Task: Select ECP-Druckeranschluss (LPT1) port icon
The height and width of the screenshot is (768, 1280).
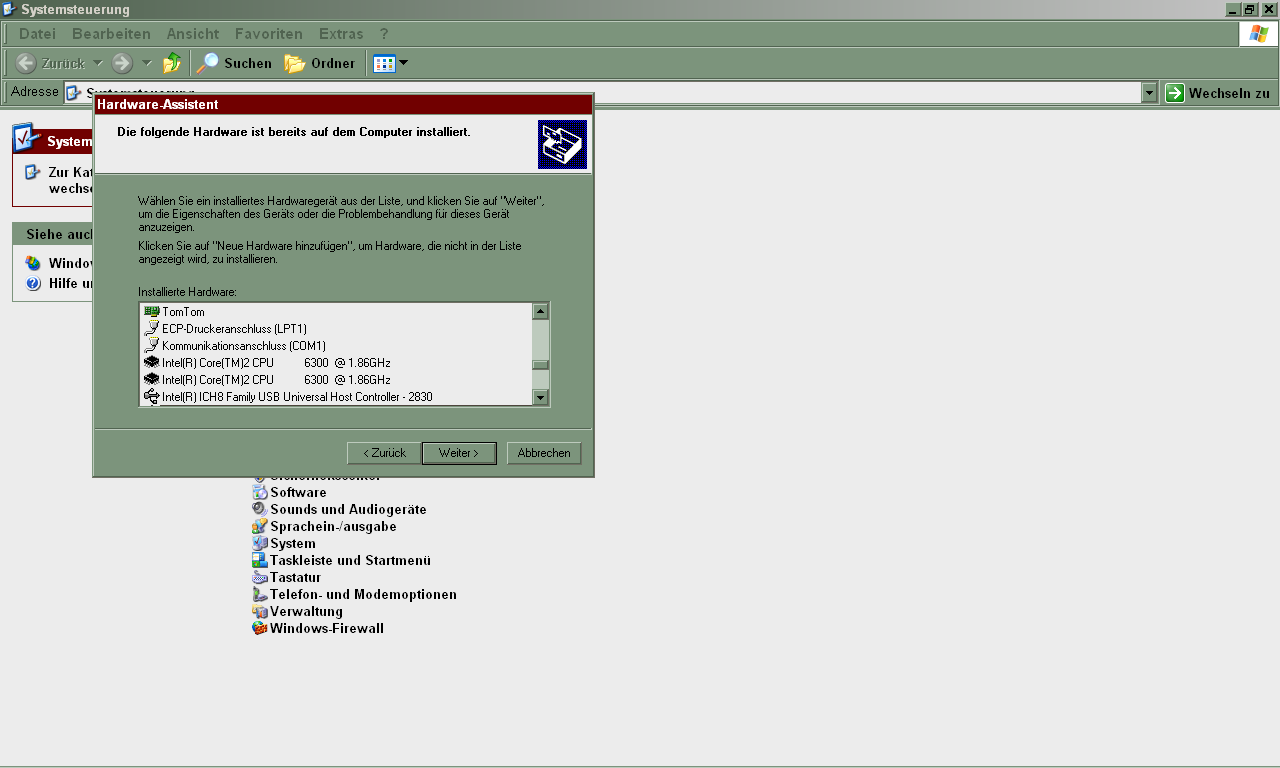Action: (x=152, y=328)
